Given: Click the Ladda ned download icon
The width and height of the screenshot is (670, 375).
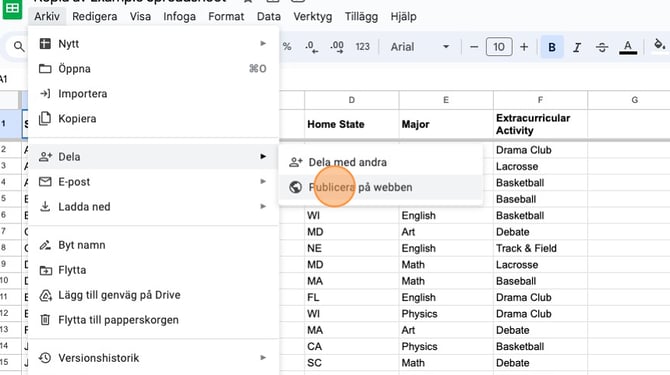Looking at the screenshot, I should [x=45, y=207].
